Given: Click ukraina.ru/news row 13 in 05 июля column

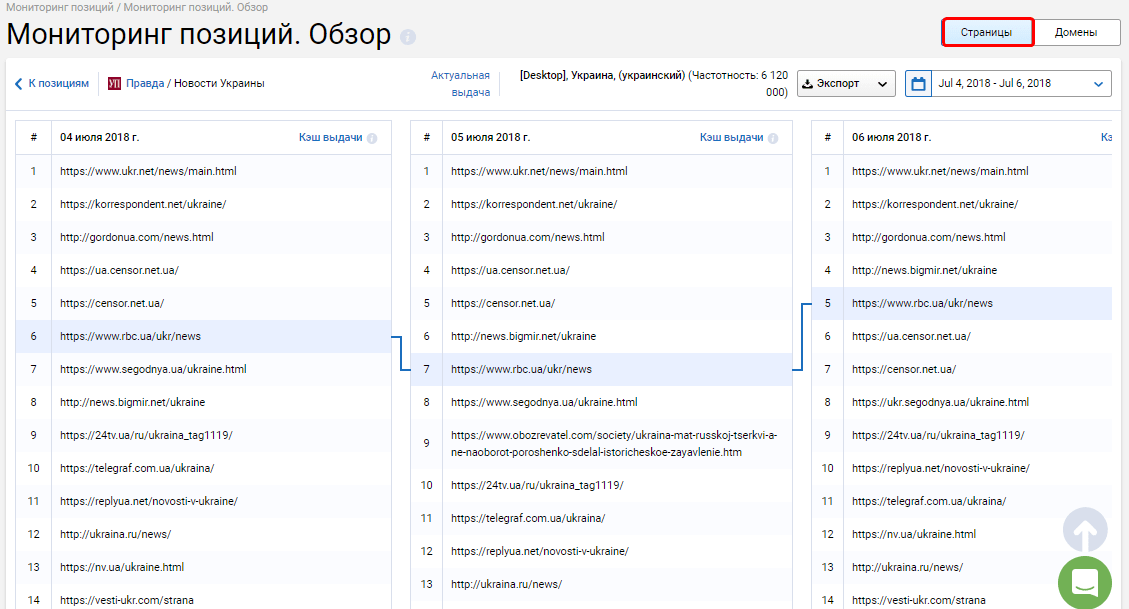Looking at the screenshot, I should pyautogui.click(x=506, y=585).
